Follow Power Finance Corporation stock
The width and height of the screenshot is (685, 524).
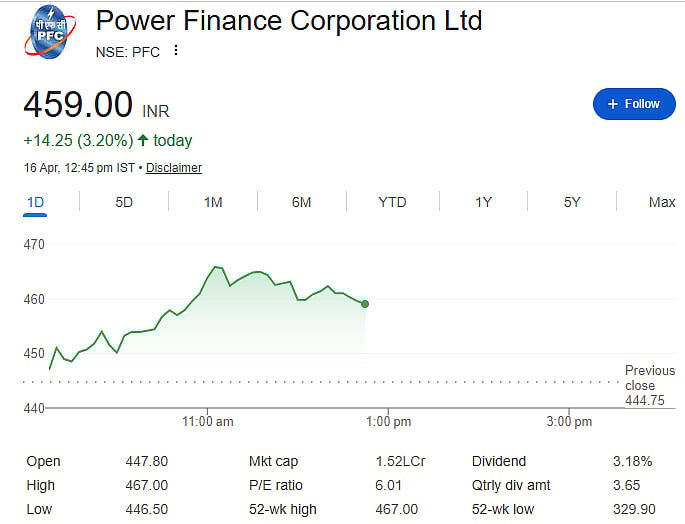click(x=633, y=104)
